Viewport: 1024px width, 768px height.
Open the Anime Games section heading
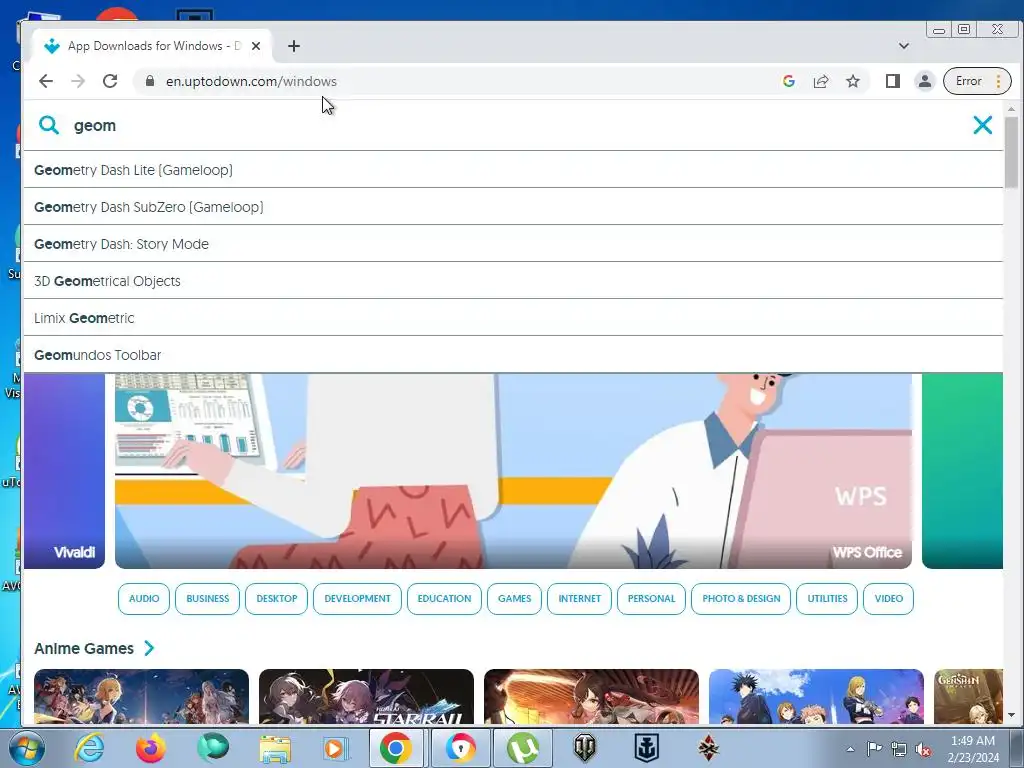[x=84, y=648]
